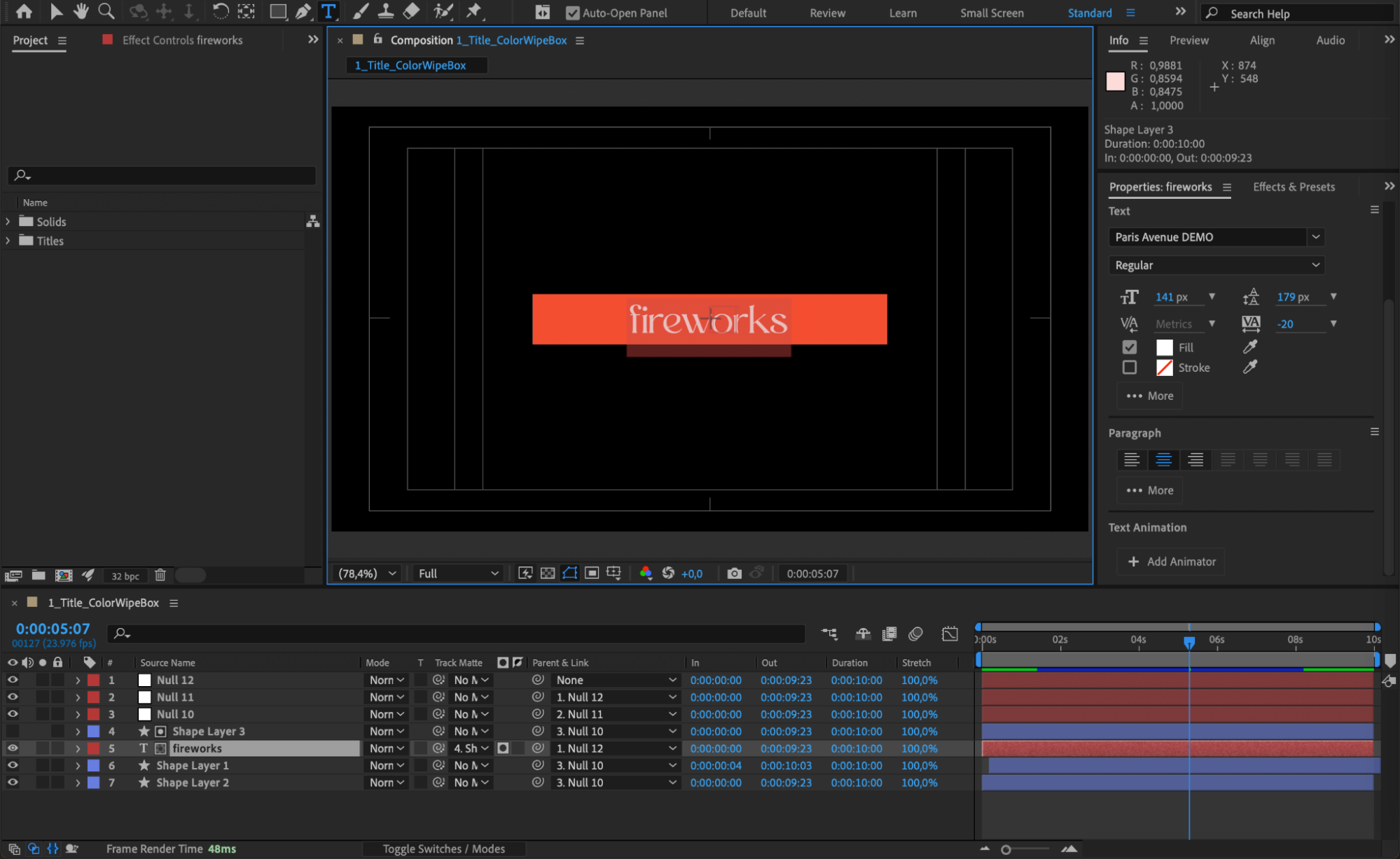This screenshot has width=1400, height=859.
Task: Click the Eraser tool
Action: pyautogui.click(x=412, y=11)
